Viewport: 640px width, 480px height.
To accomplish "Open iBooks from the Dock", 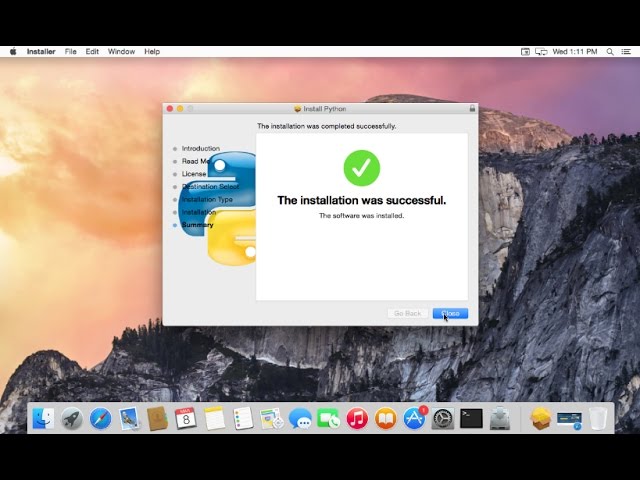I will click(386, 418).
